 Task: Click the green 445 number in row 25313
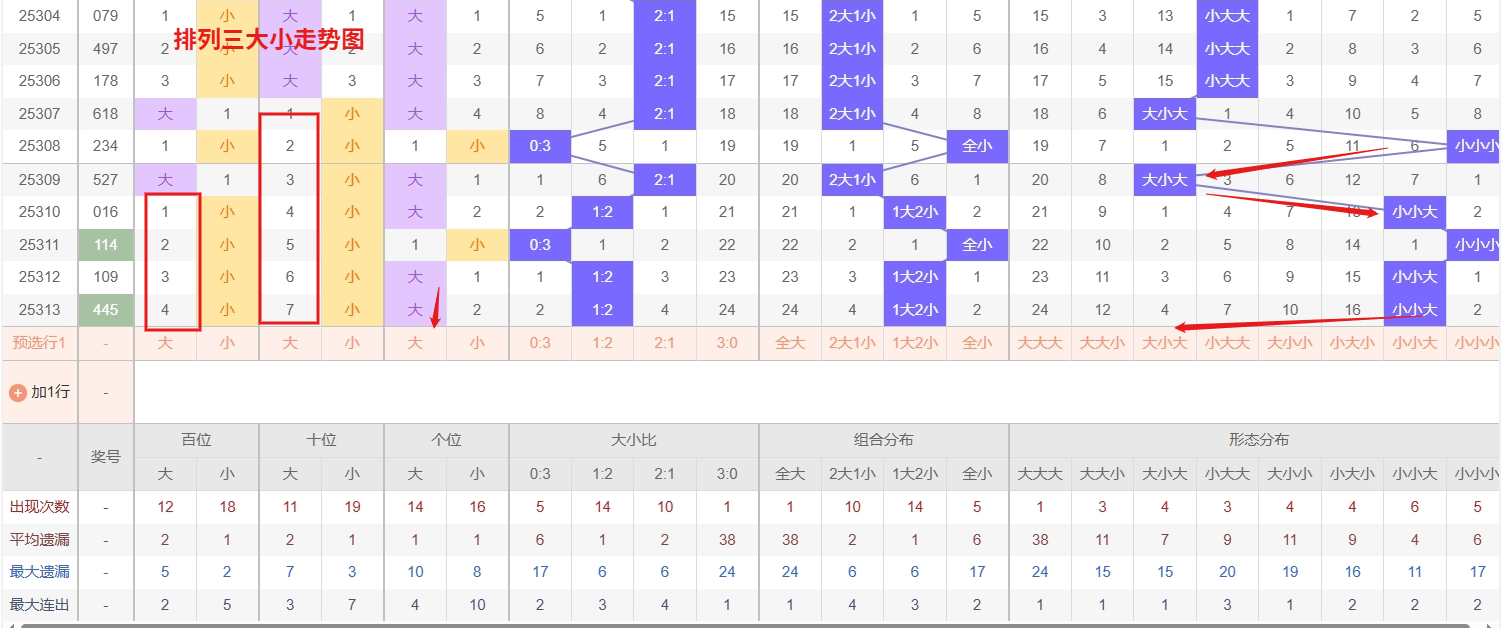(x=106, y=310)
